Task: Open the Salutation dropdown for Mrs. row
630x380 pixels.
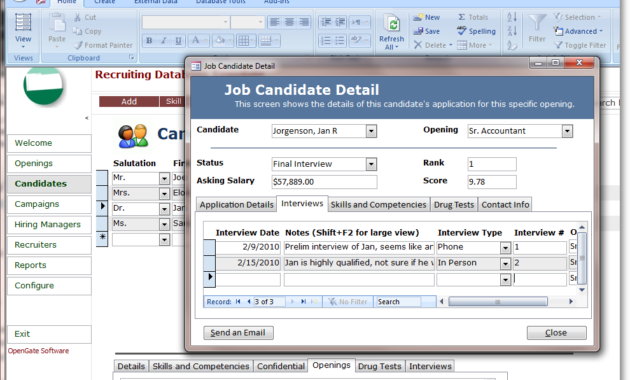Action: coord(164,194)
